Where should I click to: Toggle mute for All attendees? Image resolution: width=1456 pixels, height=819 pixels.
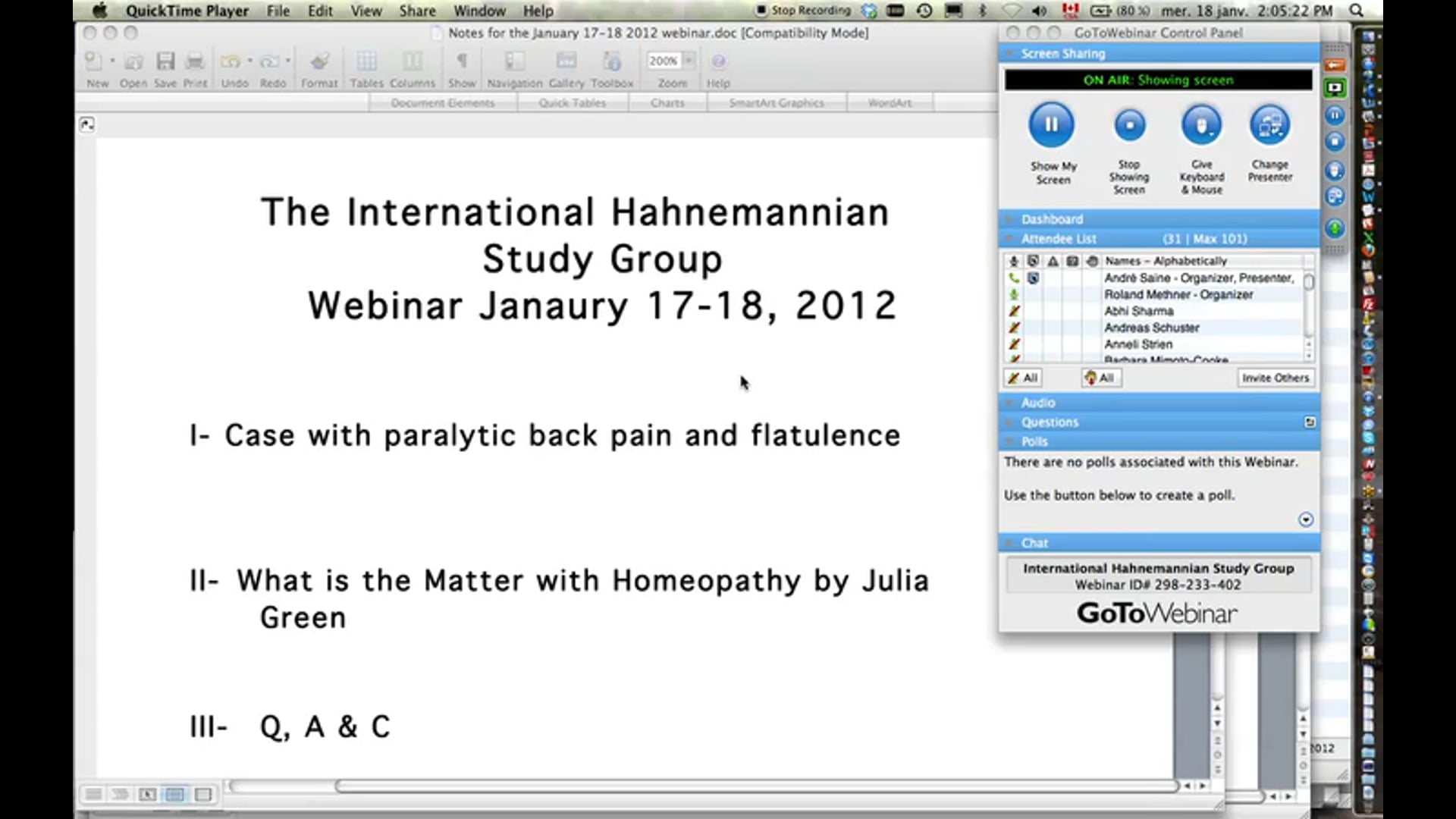1022,378
